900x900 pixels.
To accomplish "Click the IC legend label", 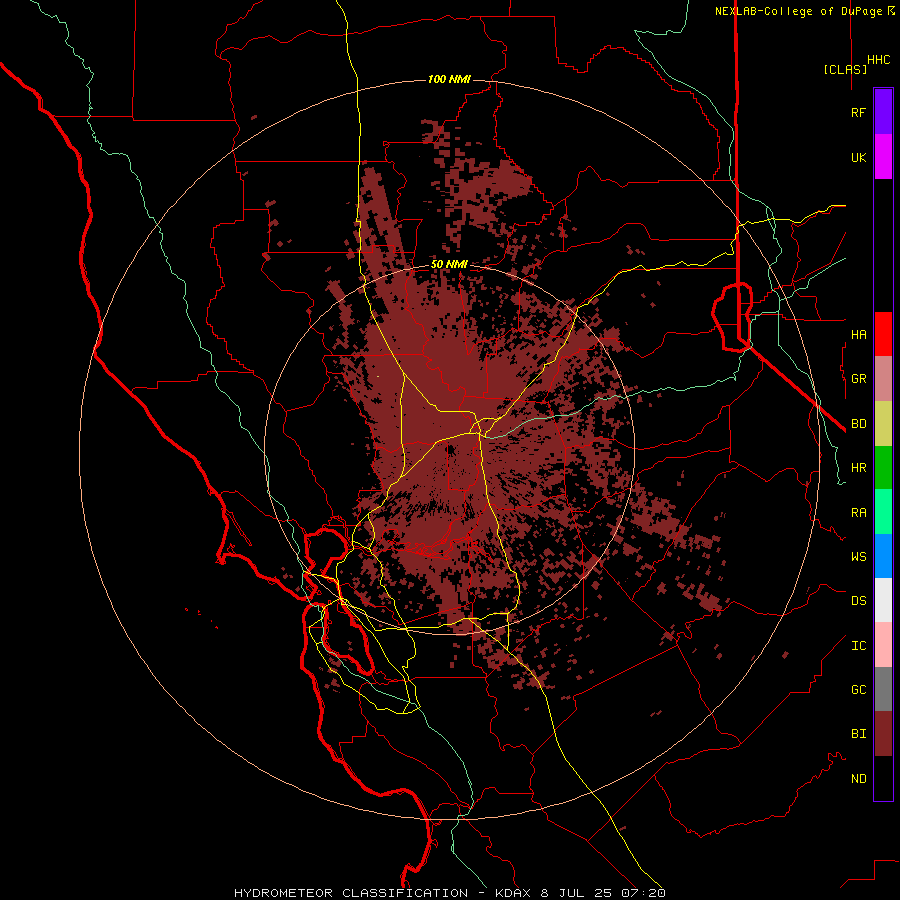I will tap(858, 645).
